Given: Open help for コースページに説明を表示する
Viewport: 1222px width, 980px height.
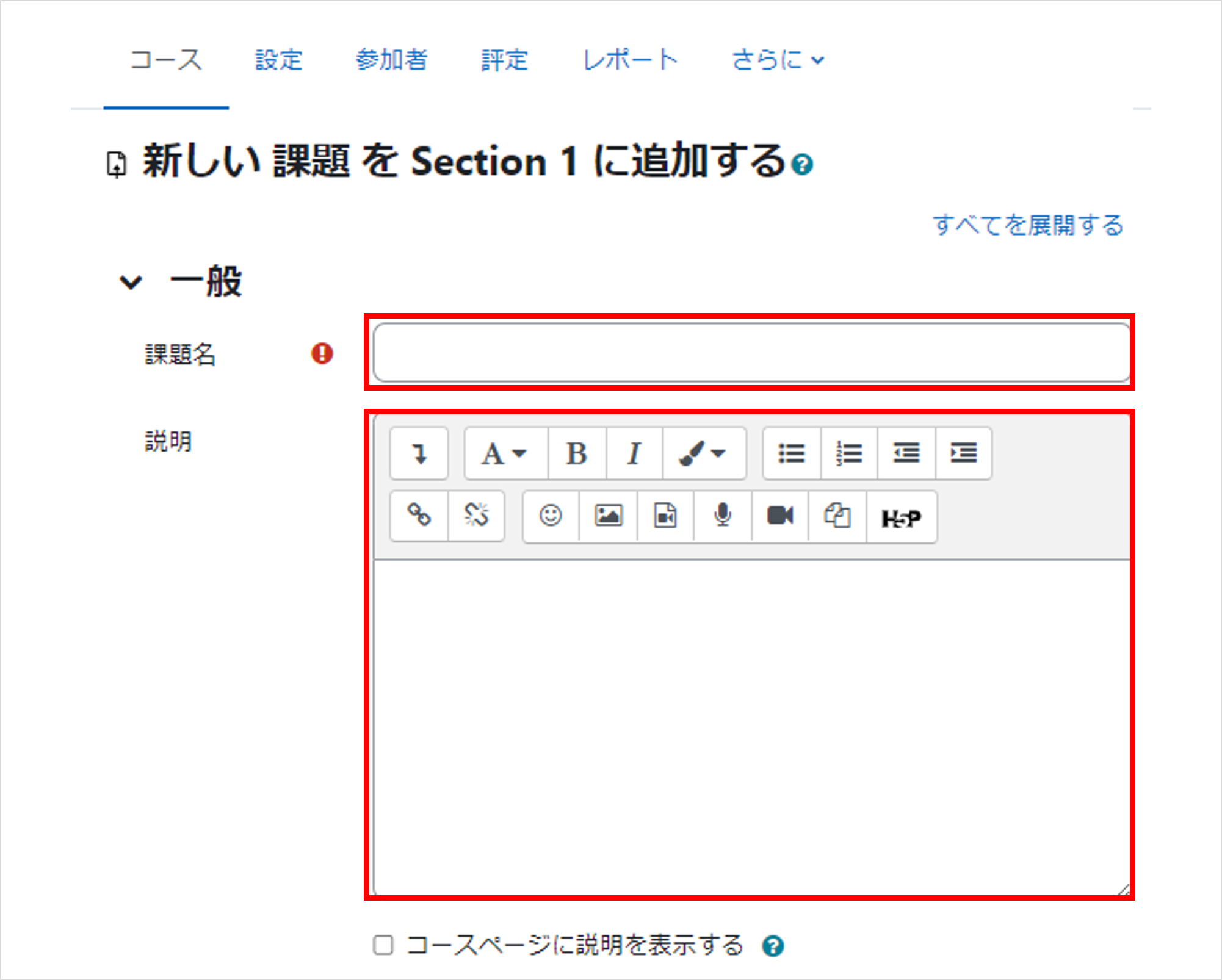Looking at the screenshot, I should pyautogui.click(x=773, y=946).
